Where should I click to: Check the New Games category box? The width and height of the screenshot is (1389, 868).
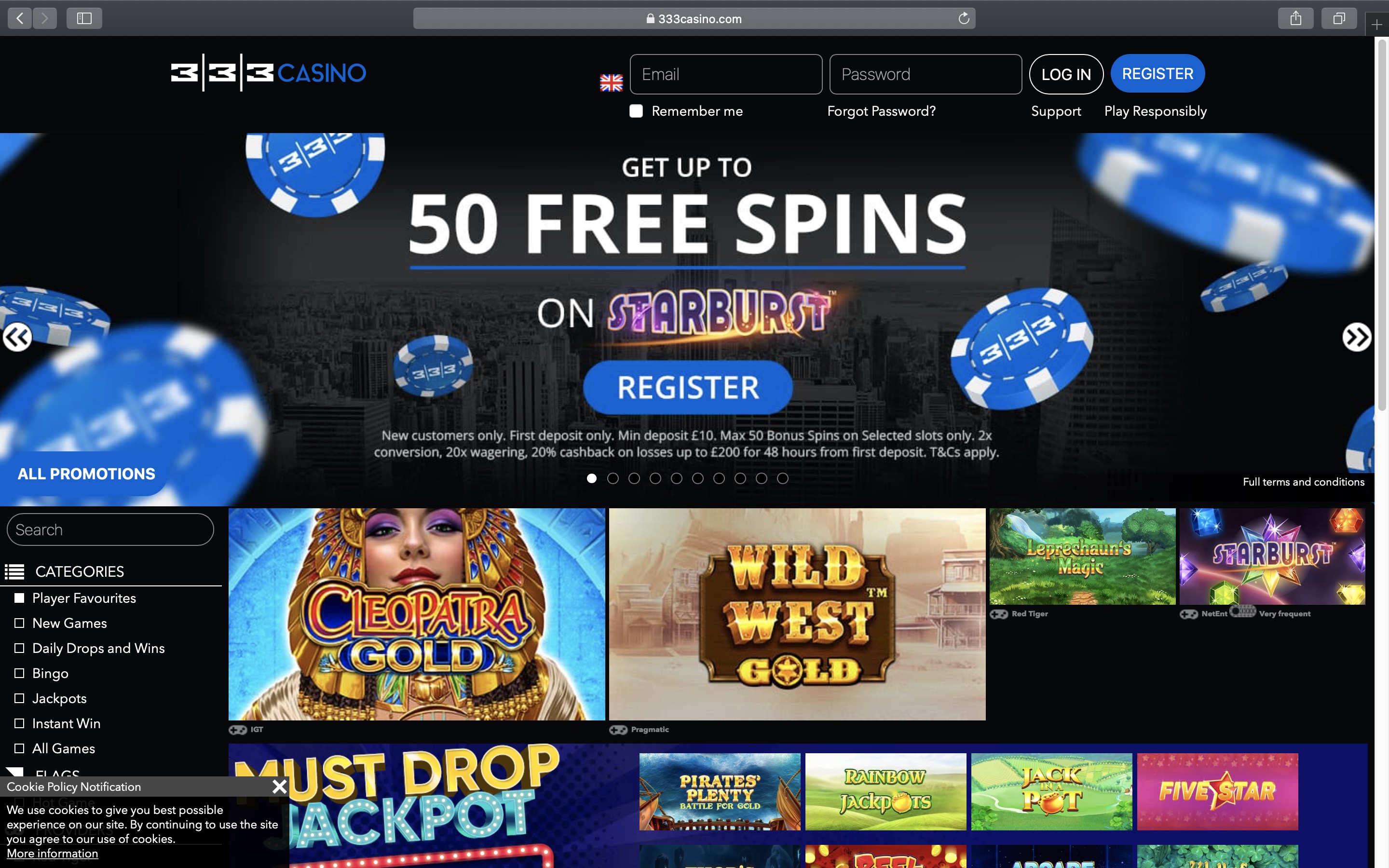coord(19,623)
